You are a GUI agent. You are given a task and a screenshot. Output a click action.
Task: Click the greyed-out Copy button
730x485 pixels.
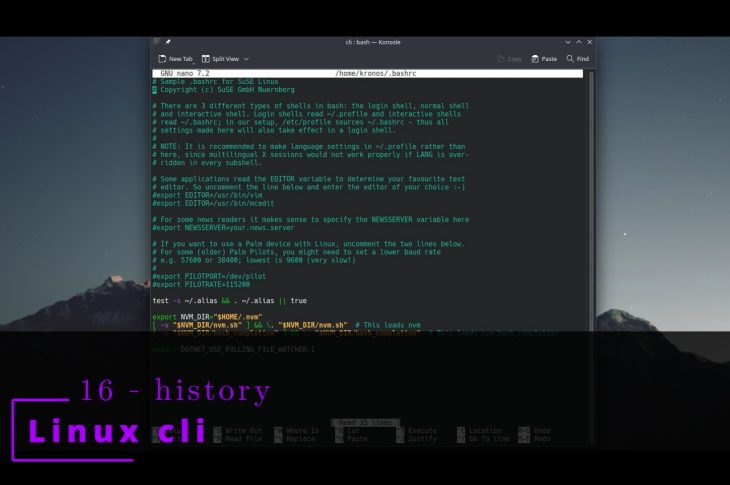click(x=510, y=59)
